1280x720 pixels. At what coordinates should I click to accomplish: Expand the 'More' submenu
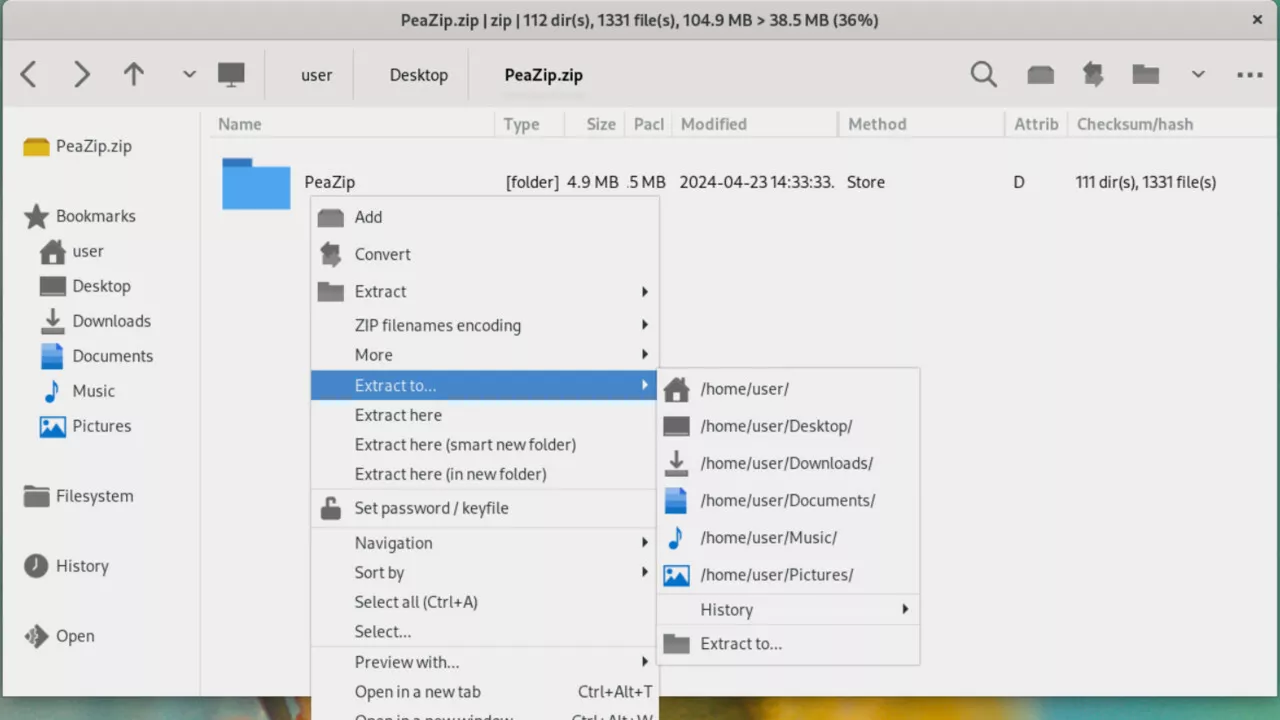(485, 355)
